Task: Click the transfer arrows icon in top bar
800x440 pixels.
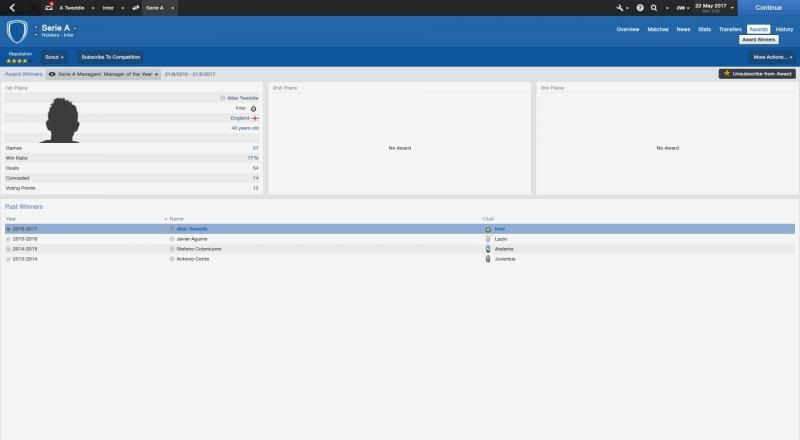Action: point(135,8)
